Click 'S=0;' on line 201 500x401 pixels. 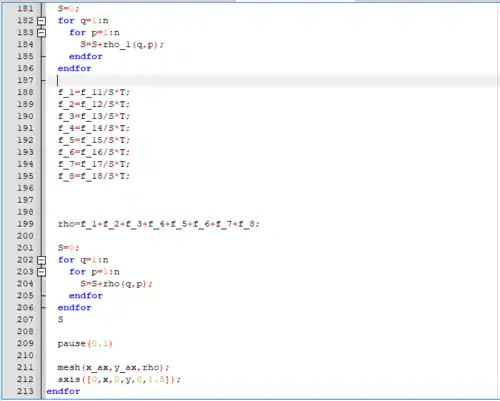pos(68,248)
